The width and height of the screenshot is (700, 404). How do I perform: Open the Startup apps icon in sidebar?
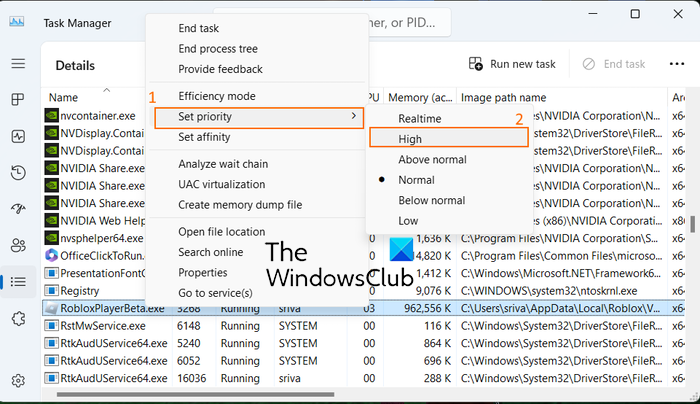(18, 208)
